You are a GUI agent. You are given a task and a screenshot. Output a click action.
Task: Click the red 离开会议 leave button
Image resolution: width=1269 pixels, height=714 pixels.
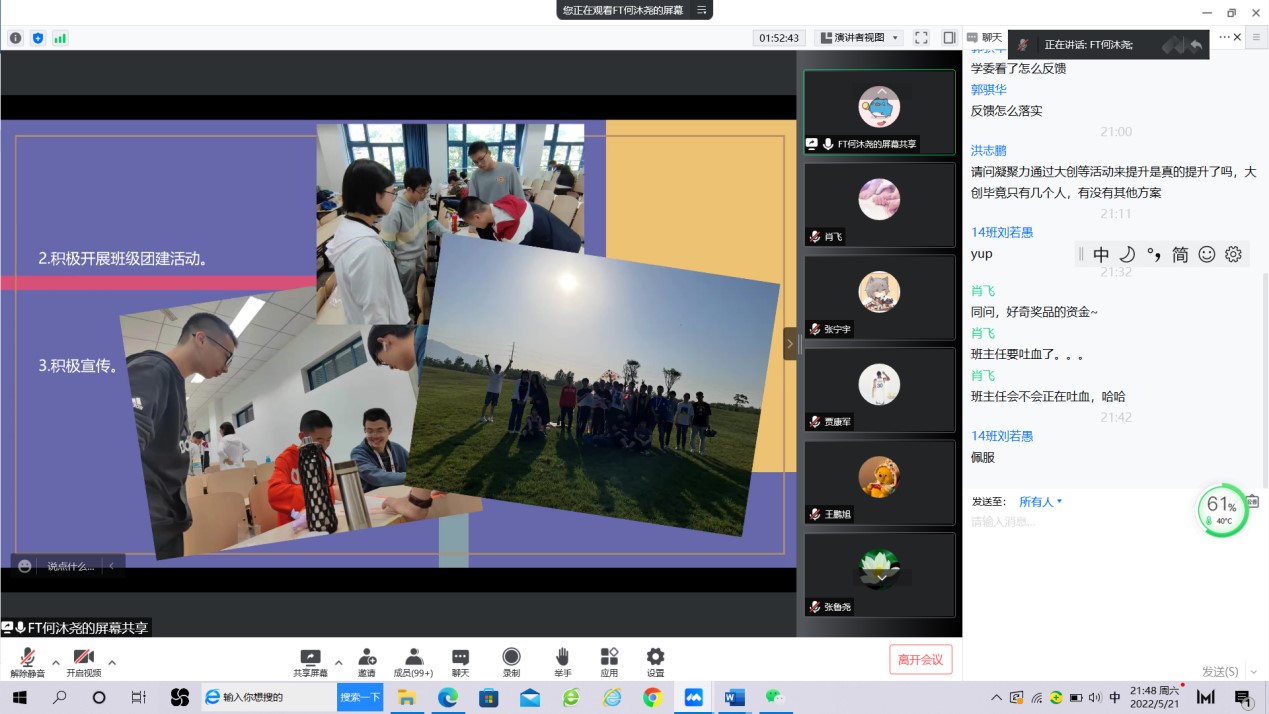(x=920, y=659)
